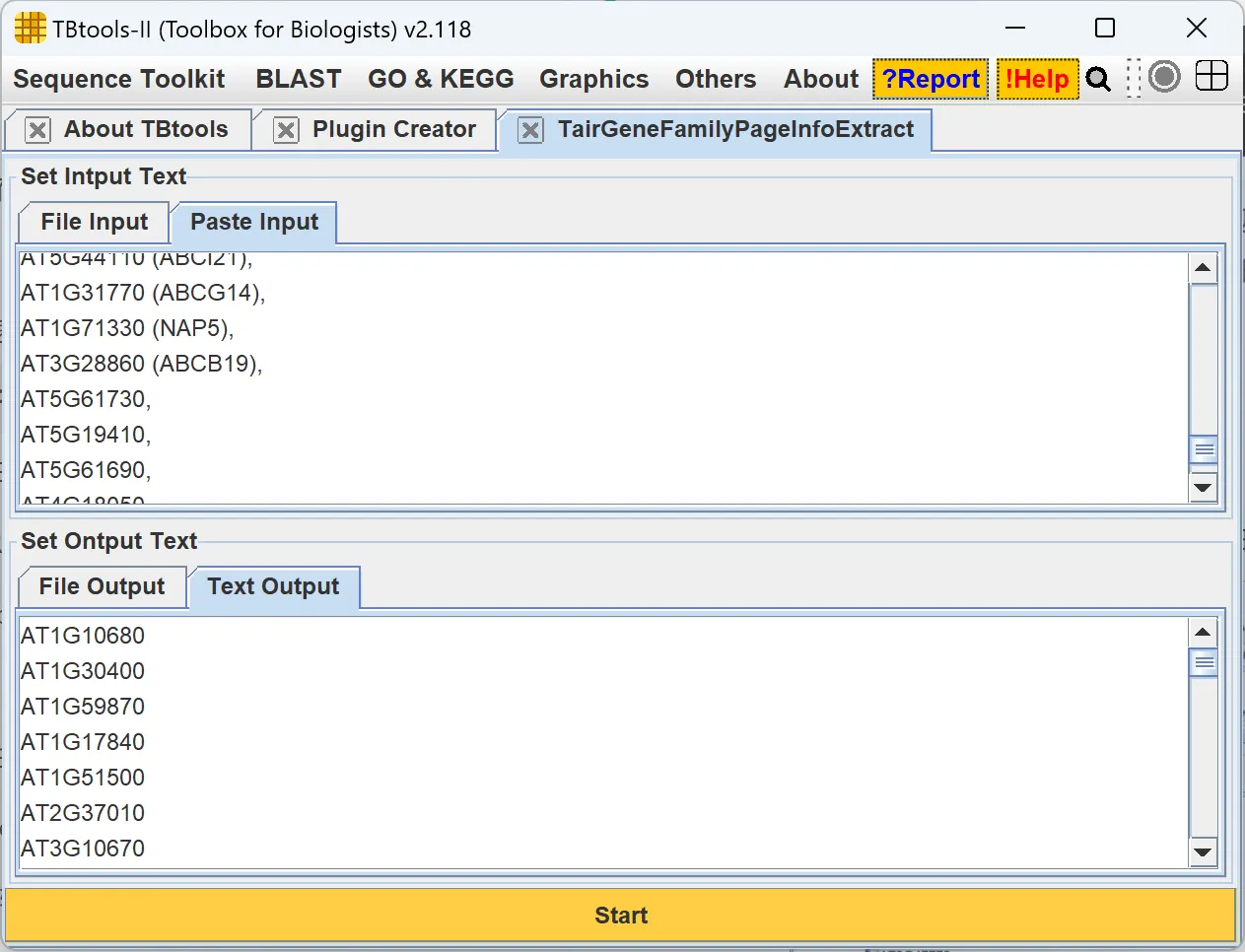Viewport: 1245px width, 952px height.
Task: Switch to the File Input tab
Action: pyautogui.click(x=95, y=223)
